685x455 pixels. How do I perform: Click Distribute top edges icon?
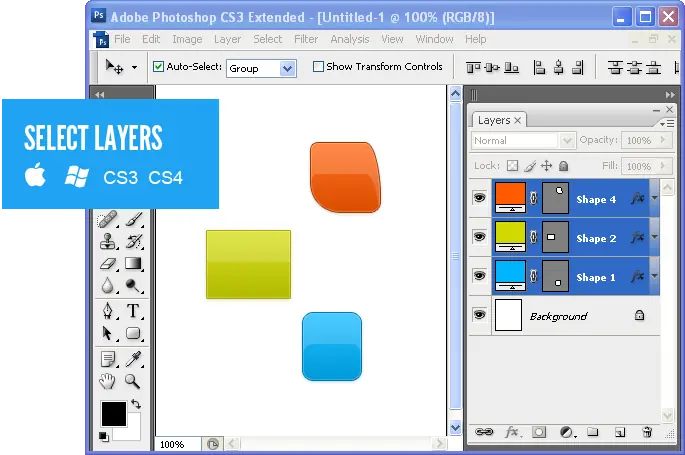[615, 68]
